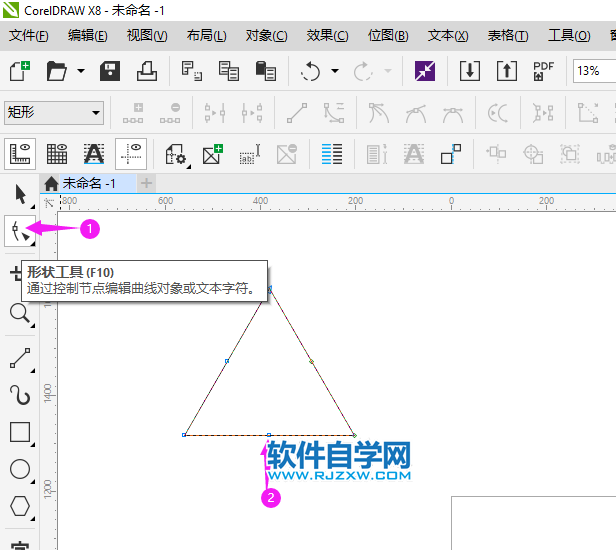Pick the Artistic Media tool
The height and width of the screenshot is (550, 616).
19,395
